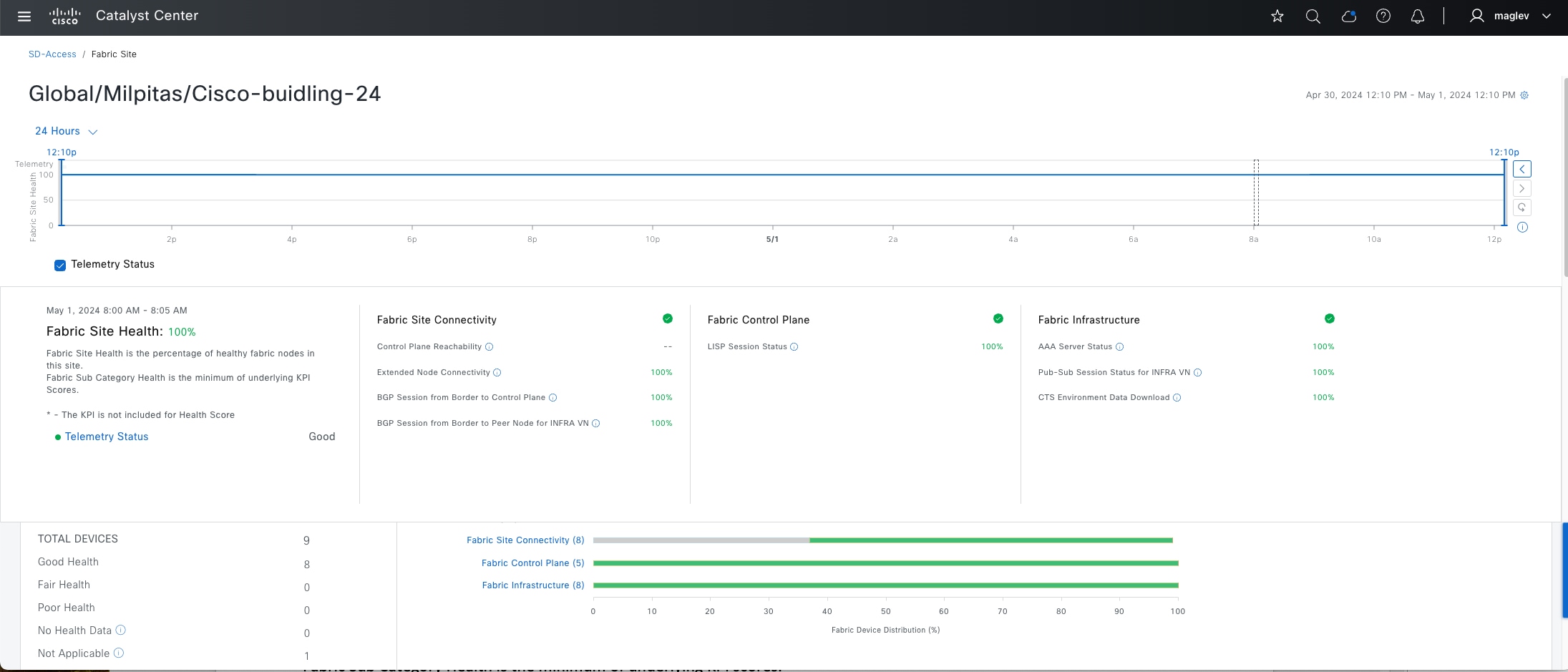
Task: Select the Poor Health row
Action: coord(174,608)
